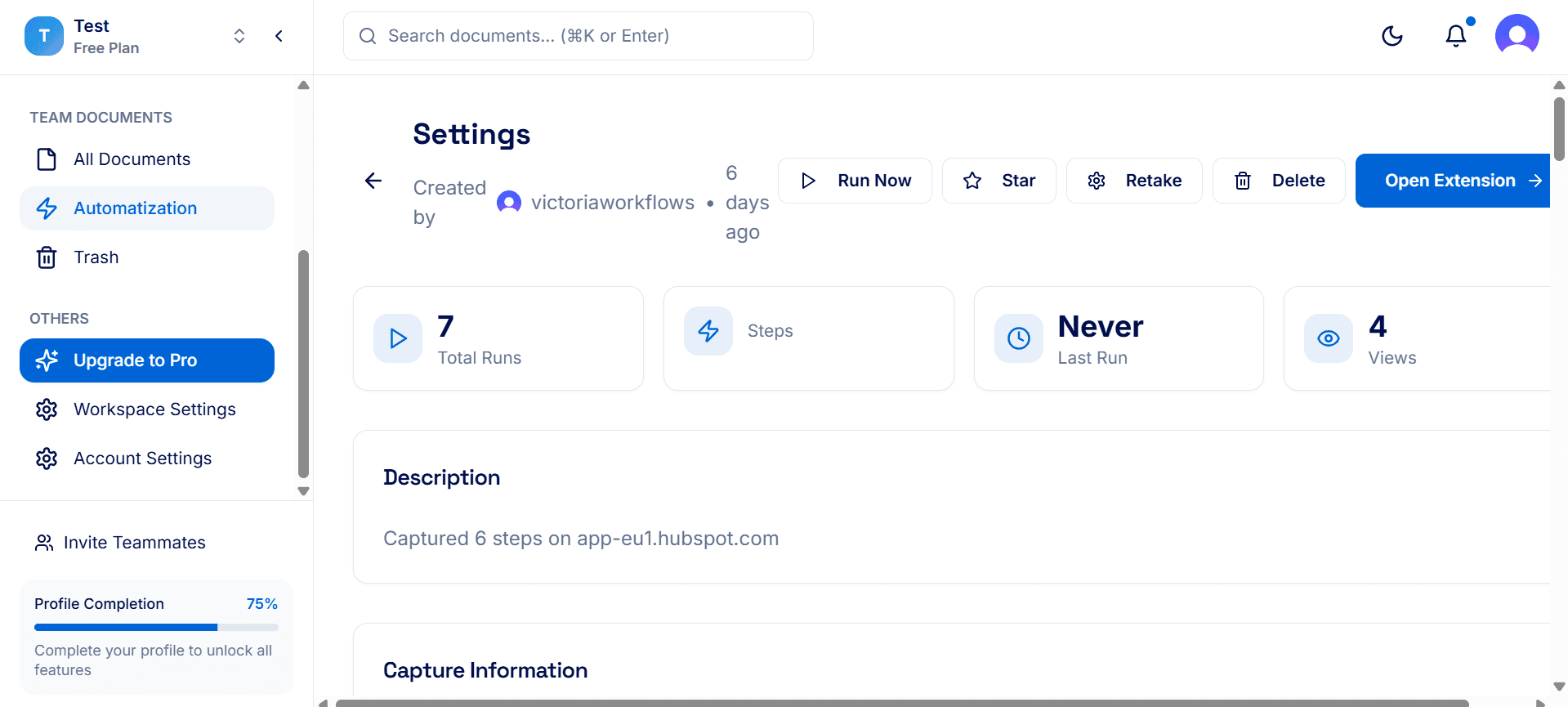Click the Test workspace avatar icon
The height and width of the screenshot is (707, 1568).
pyautogui.click(x=44, y=36)
